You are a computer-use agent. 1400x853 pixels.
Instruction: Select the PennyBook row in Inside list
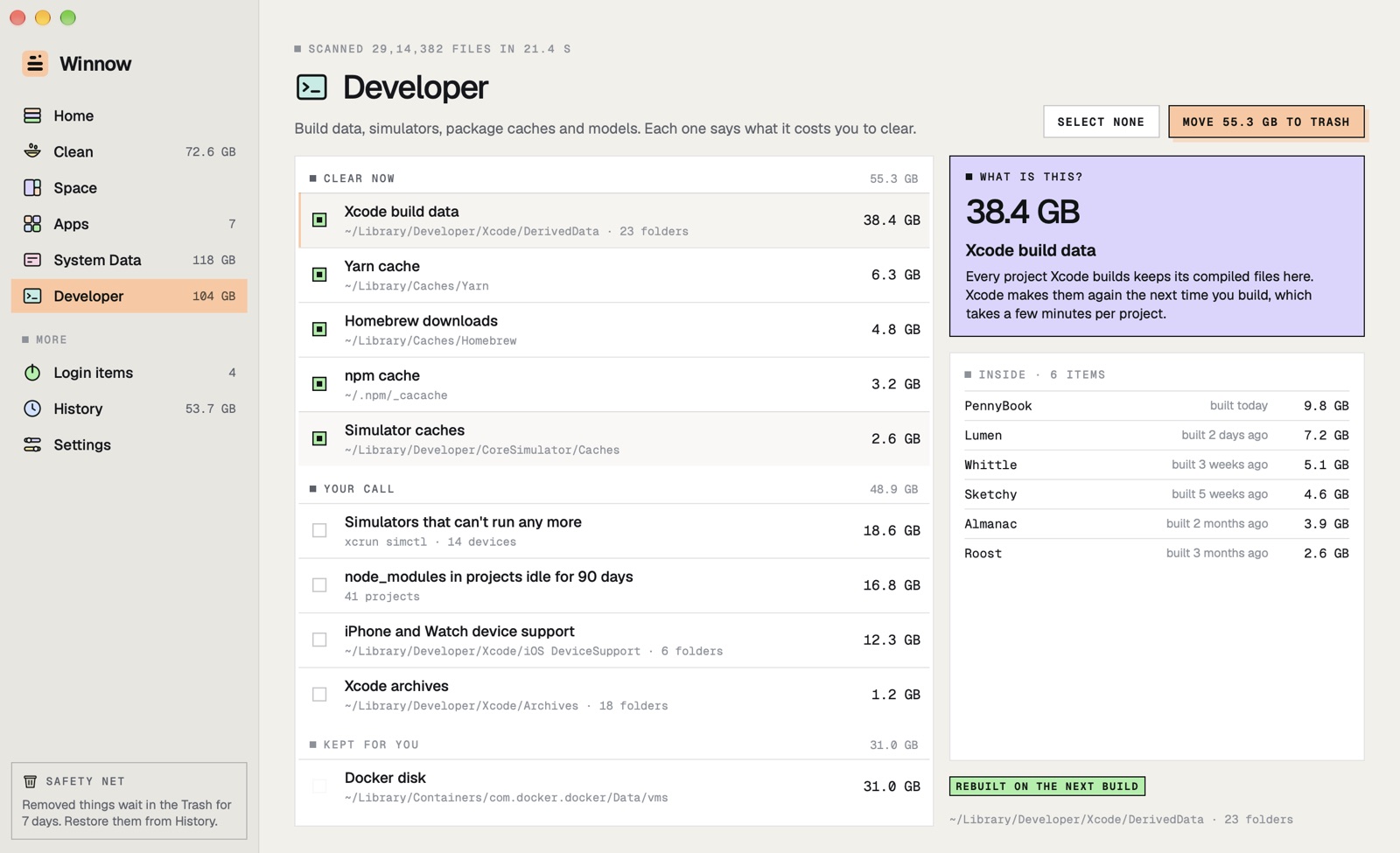[x=1157, y=406]
